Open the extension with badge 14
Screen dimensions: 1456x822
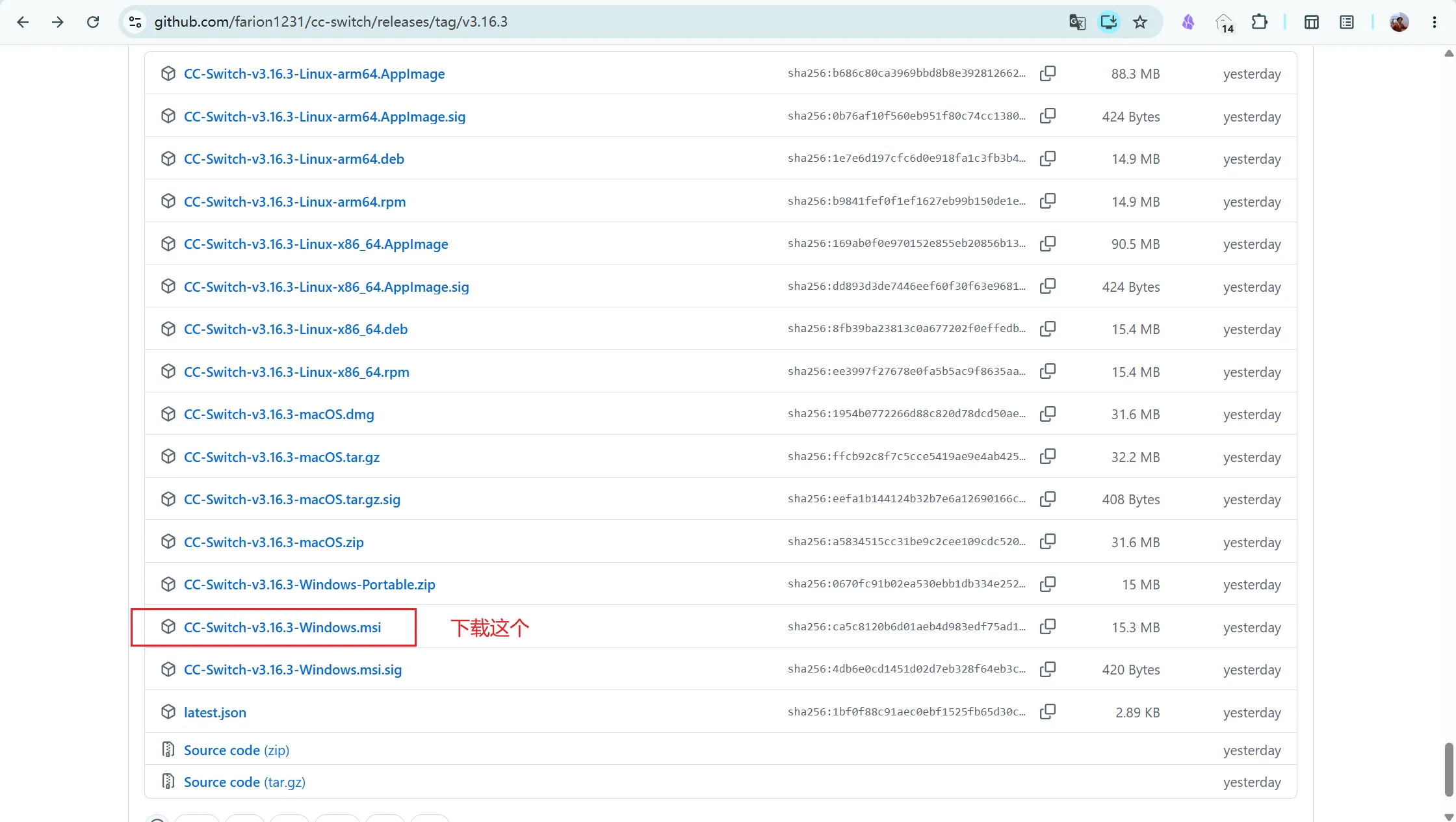pos(1225,23)
